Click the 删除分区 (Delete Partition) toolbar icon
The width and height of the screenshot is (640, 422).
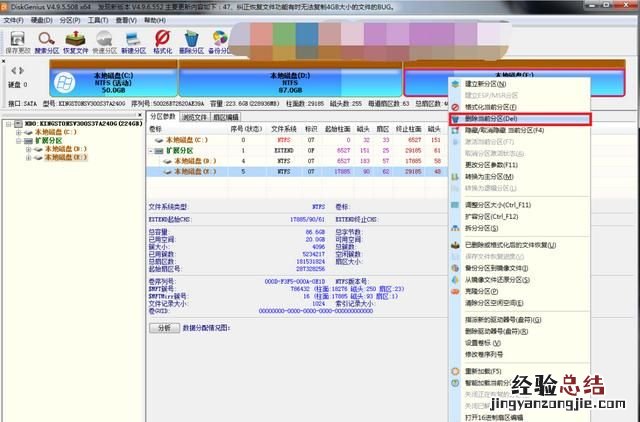pyautogui.click(x=192, y=40)
